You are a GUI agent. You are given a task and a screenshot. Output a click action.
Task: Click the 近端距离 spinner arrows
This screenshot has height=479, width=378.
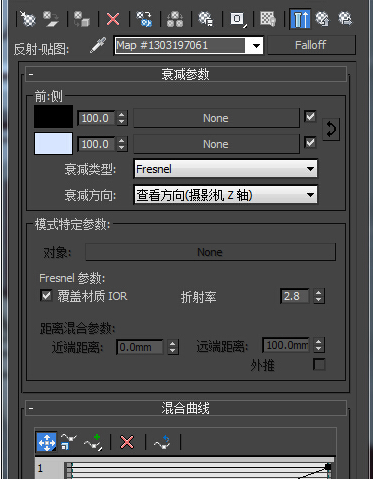[173, 347]
